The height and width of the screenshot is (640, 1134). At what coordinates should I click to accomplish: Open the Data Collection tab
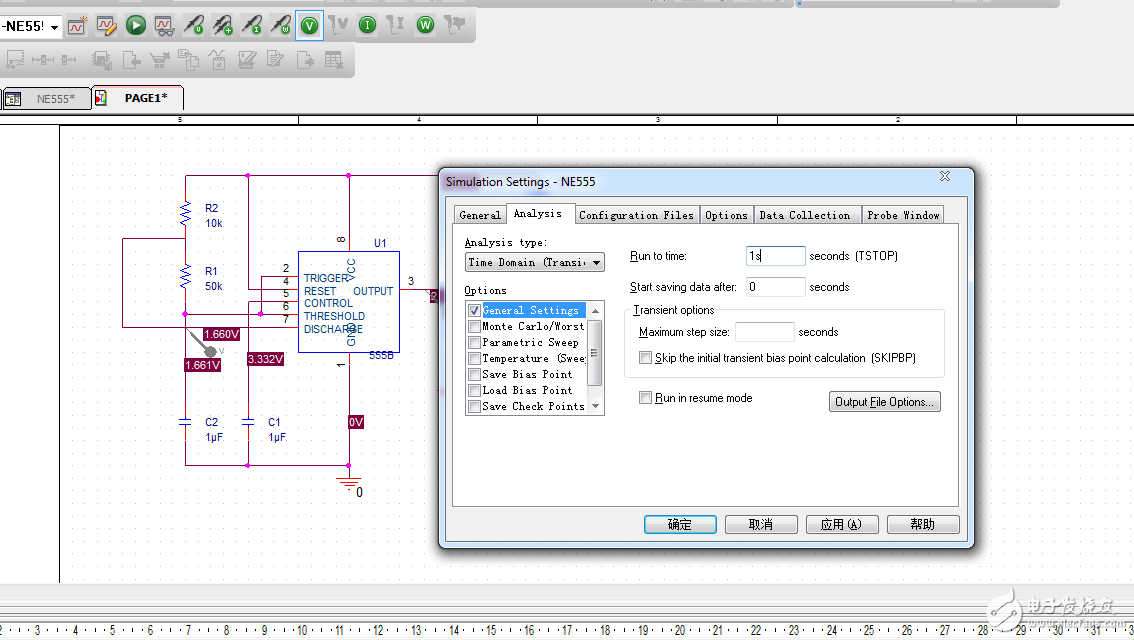pos(804,215)
